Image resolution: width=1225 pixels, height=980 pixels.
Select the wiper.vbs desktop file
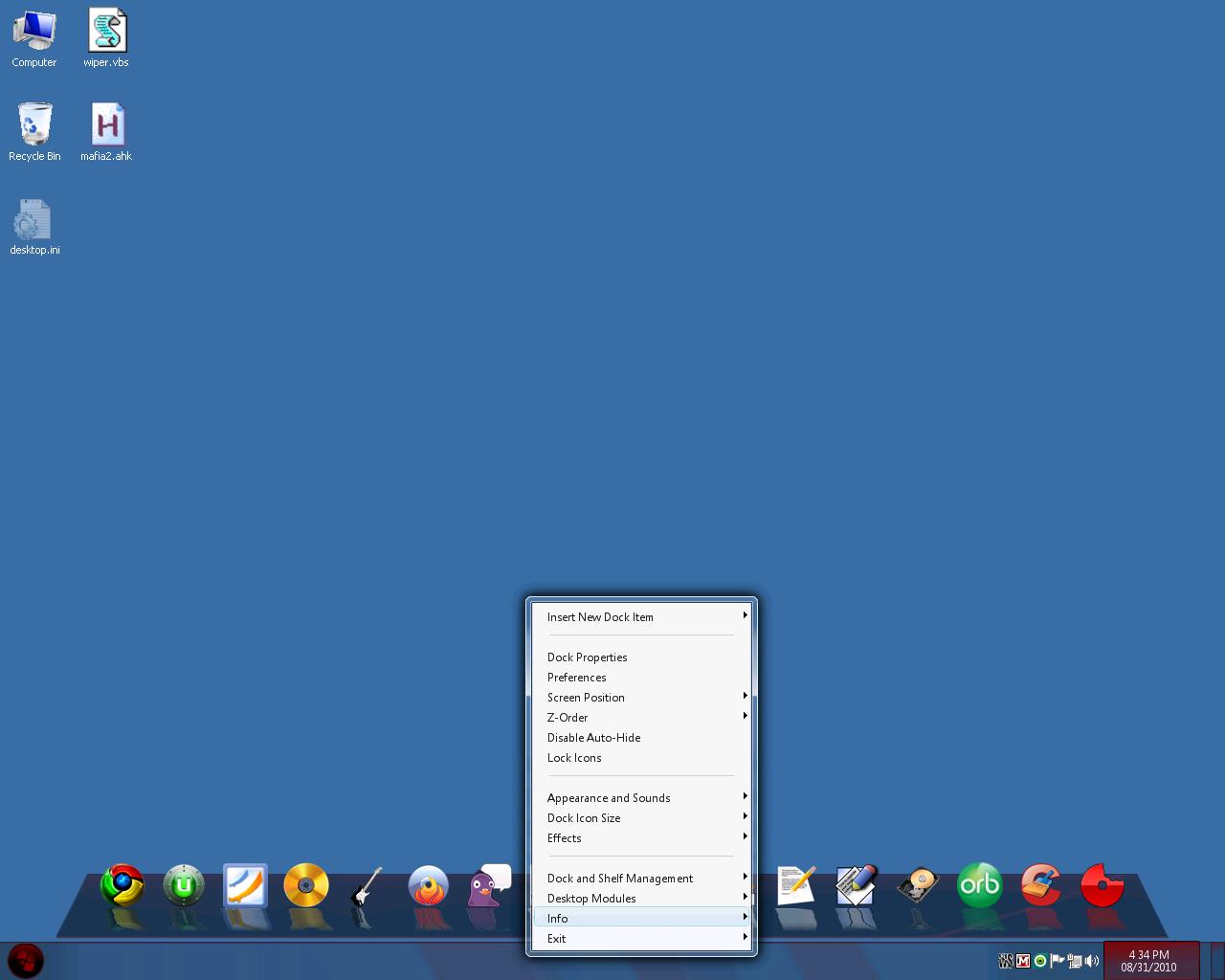[106, 38]
